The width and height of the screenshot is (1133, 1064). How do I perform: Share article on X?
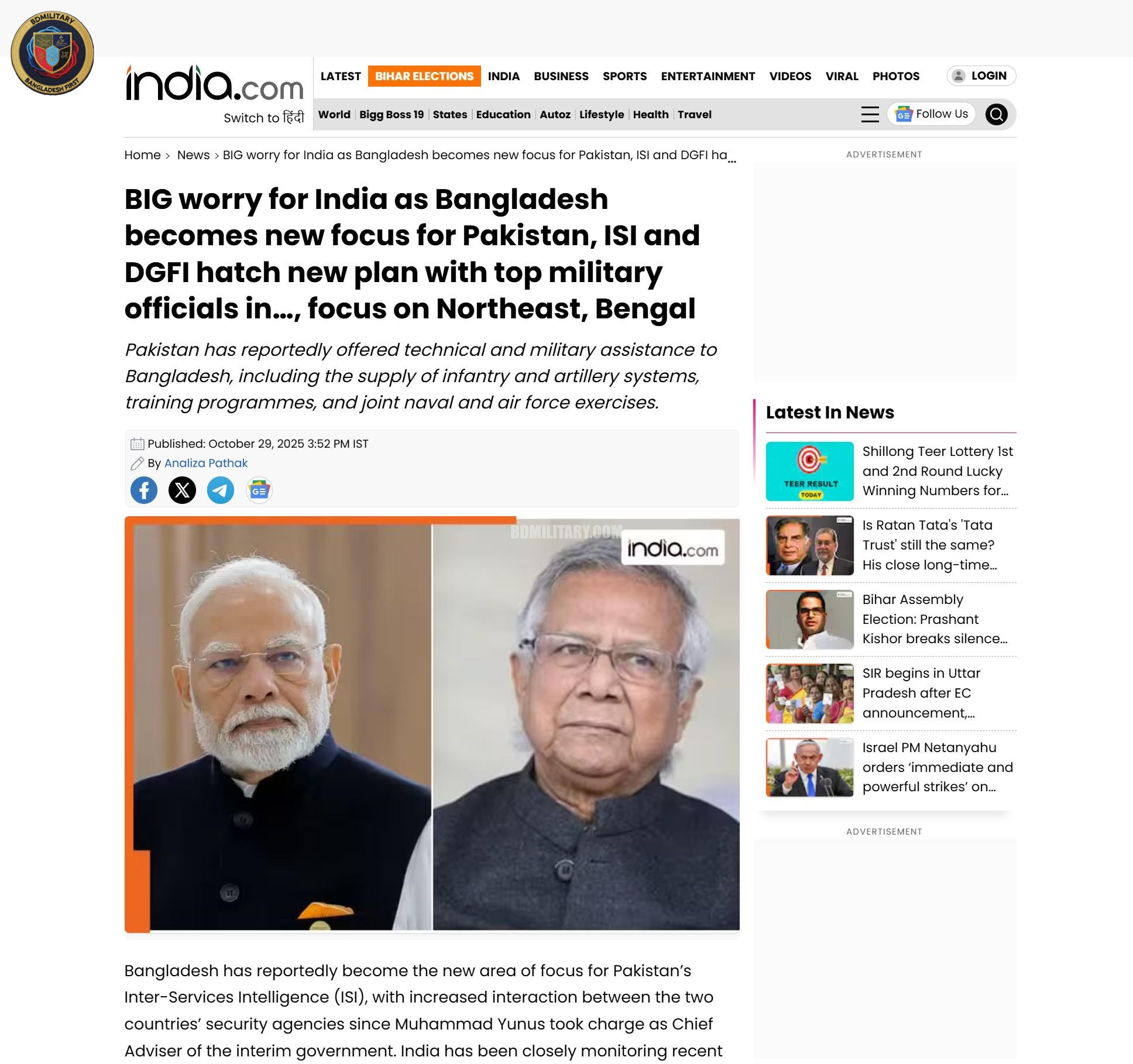[x=182, y=490]
